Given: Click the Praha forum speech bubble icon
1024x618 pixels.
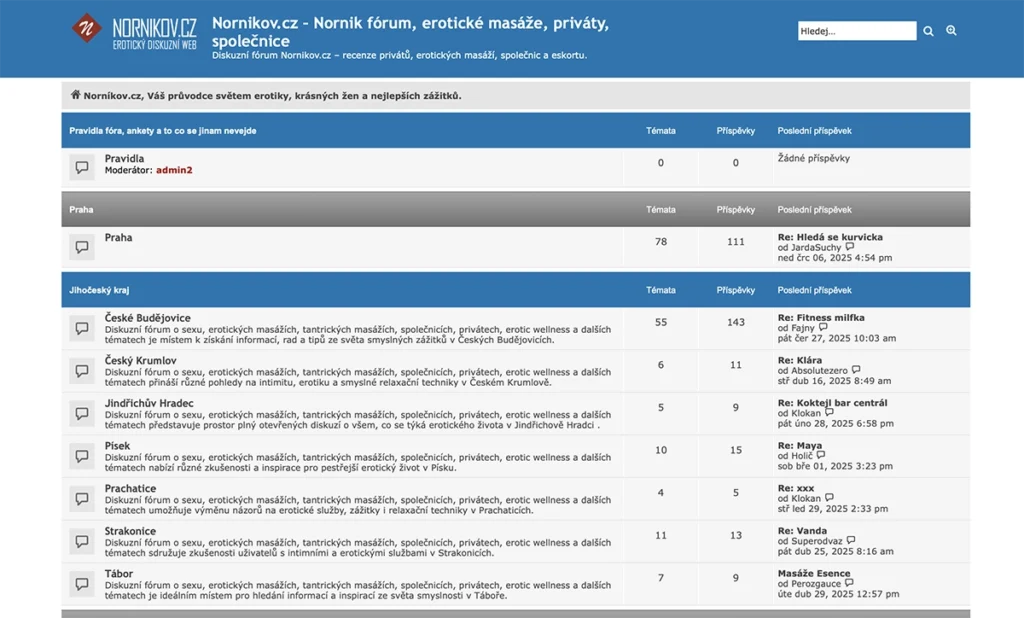Looking at the screenshot, I should [x=82, y=247].
